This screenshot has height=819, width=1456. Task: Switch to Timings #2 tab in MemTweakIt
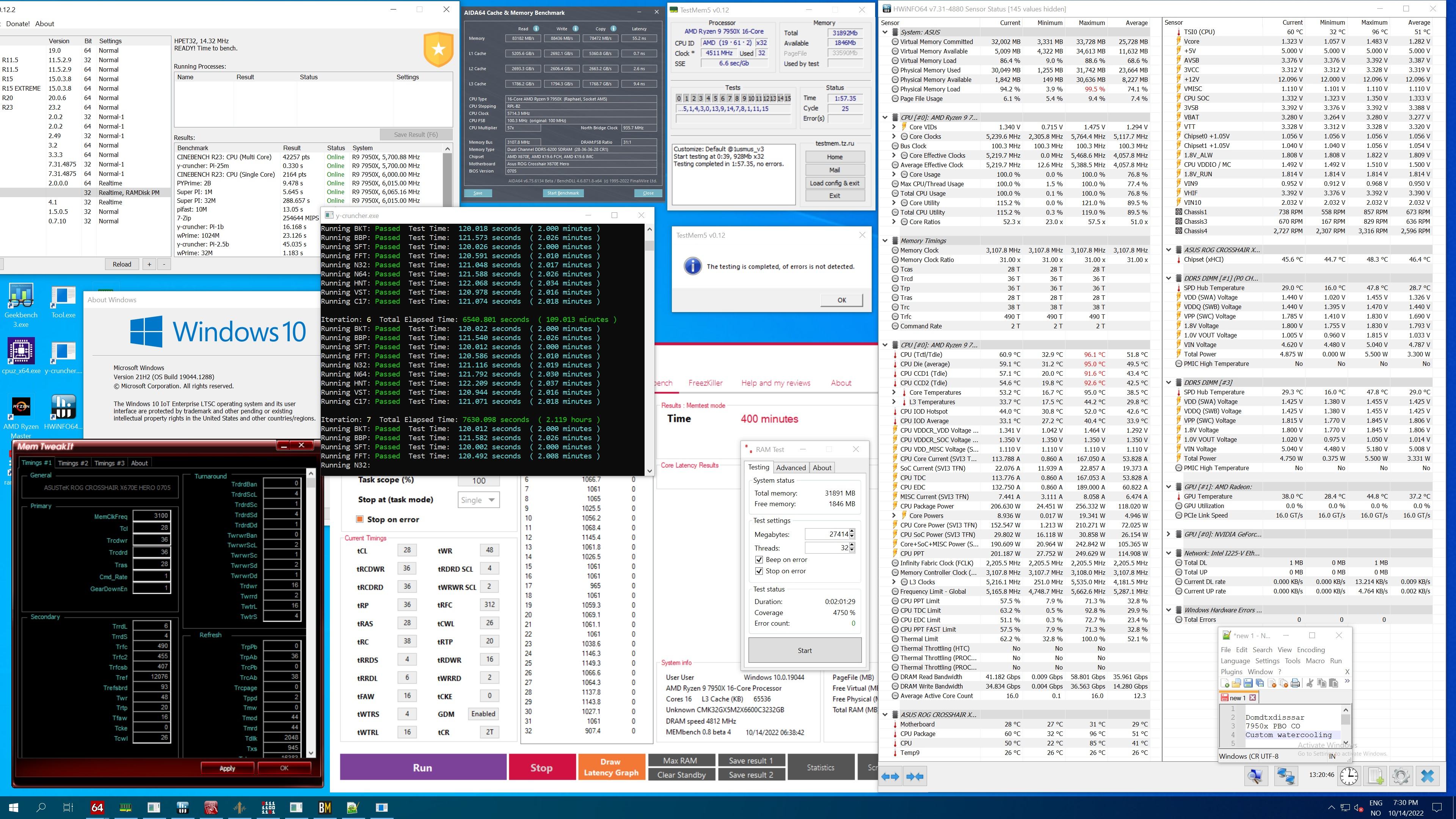click(73, 463)
